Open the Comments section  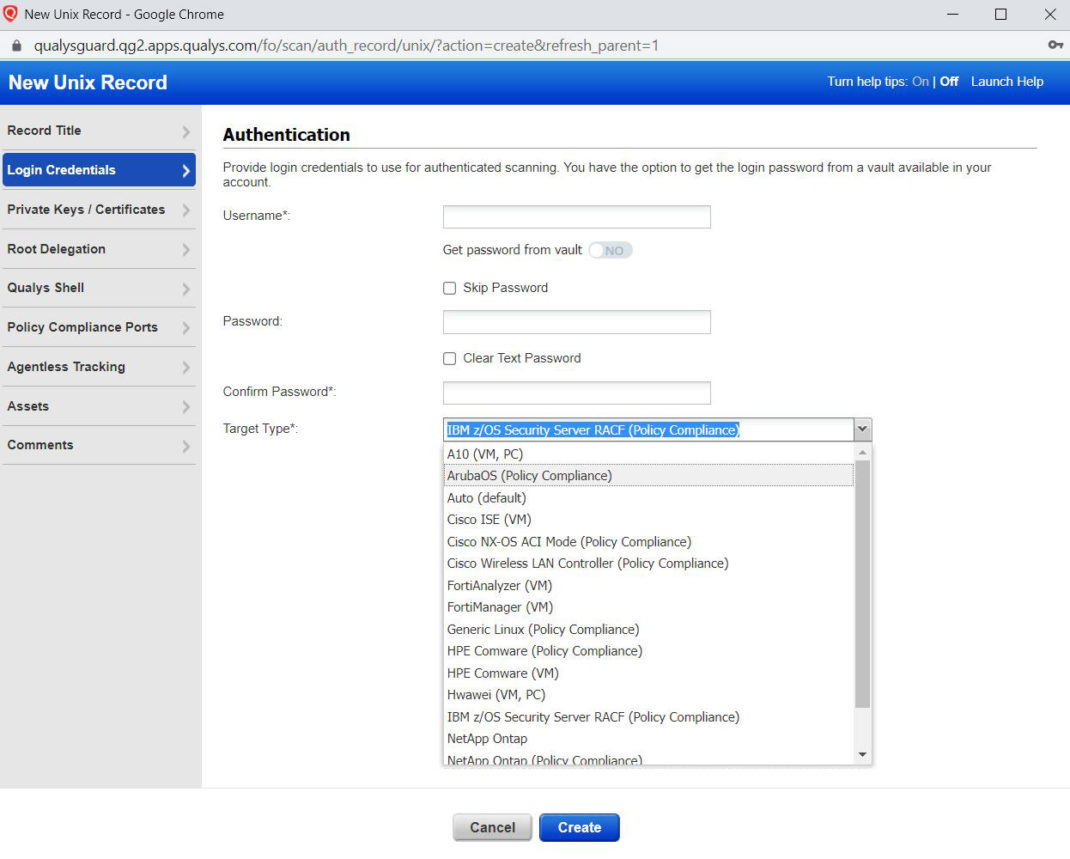tap(99, 445)
